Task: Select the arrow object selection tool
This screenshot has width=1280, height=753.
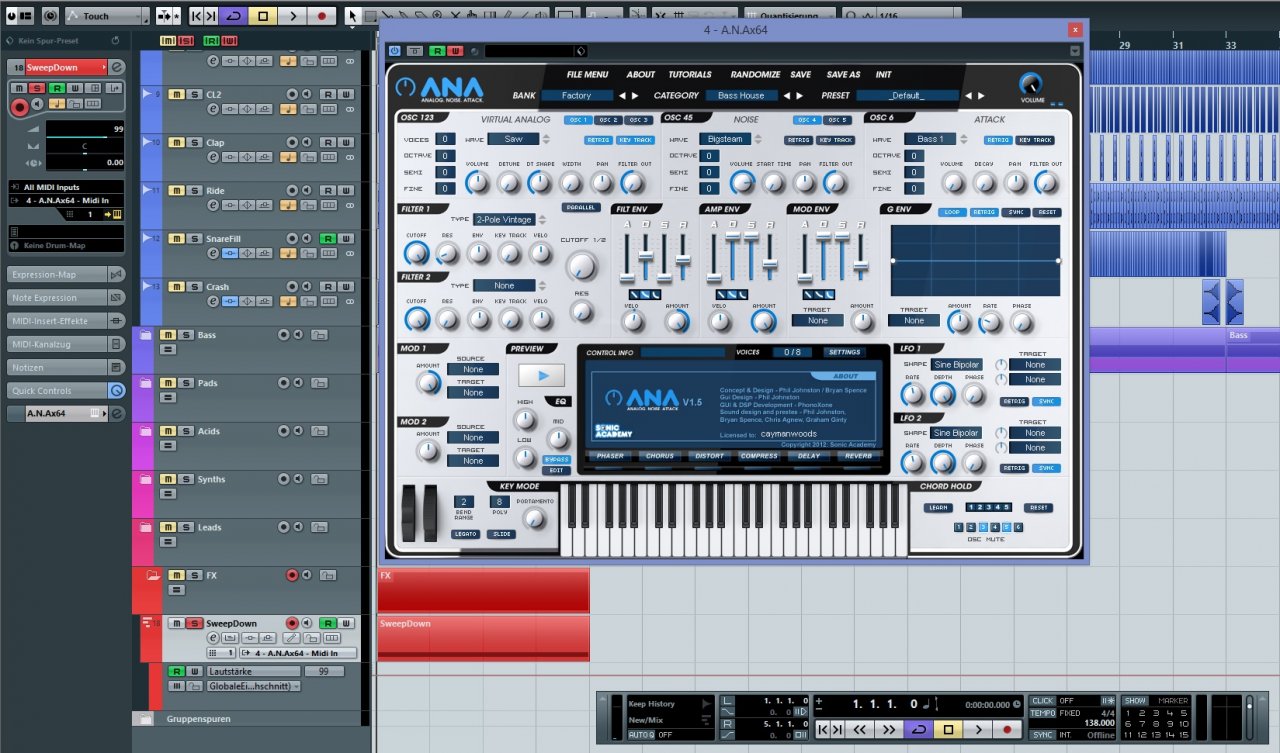Action: (352, 16)
